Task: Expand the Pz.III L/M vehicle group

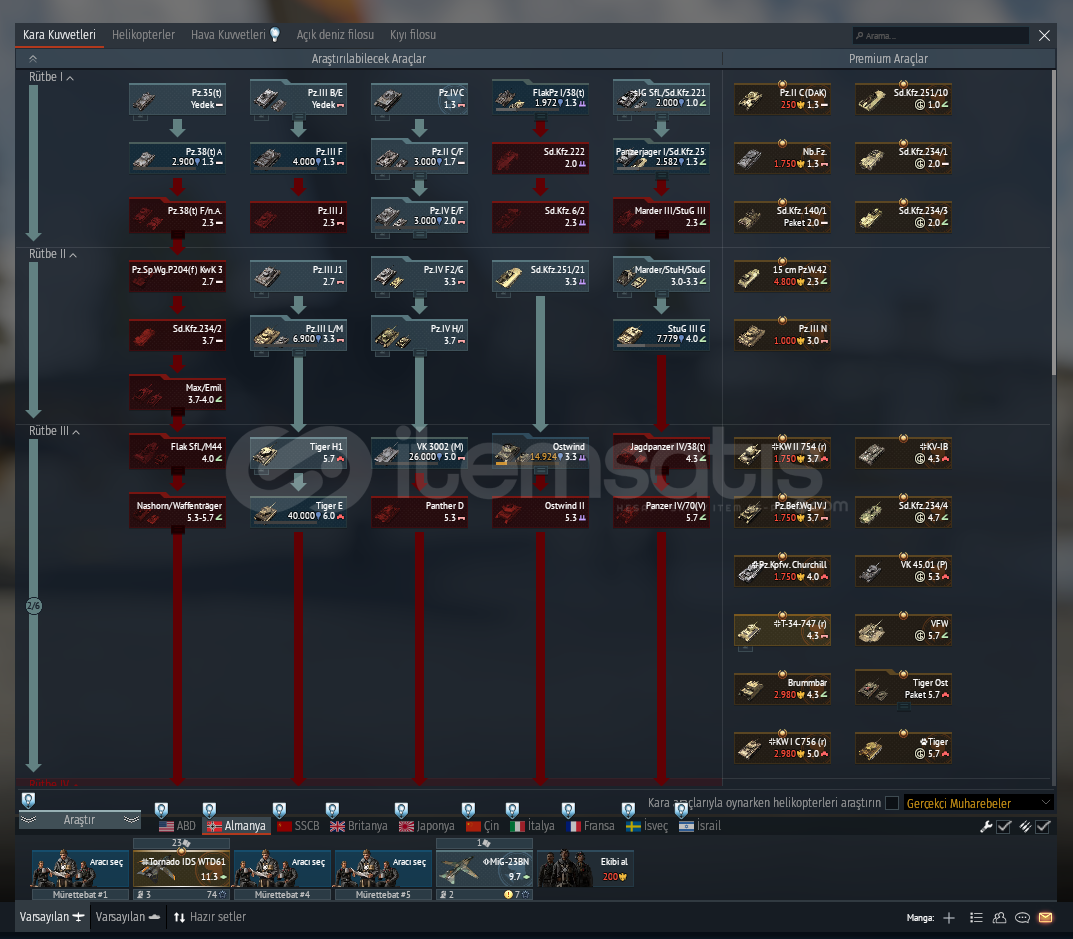Action: tap(298, 335)
